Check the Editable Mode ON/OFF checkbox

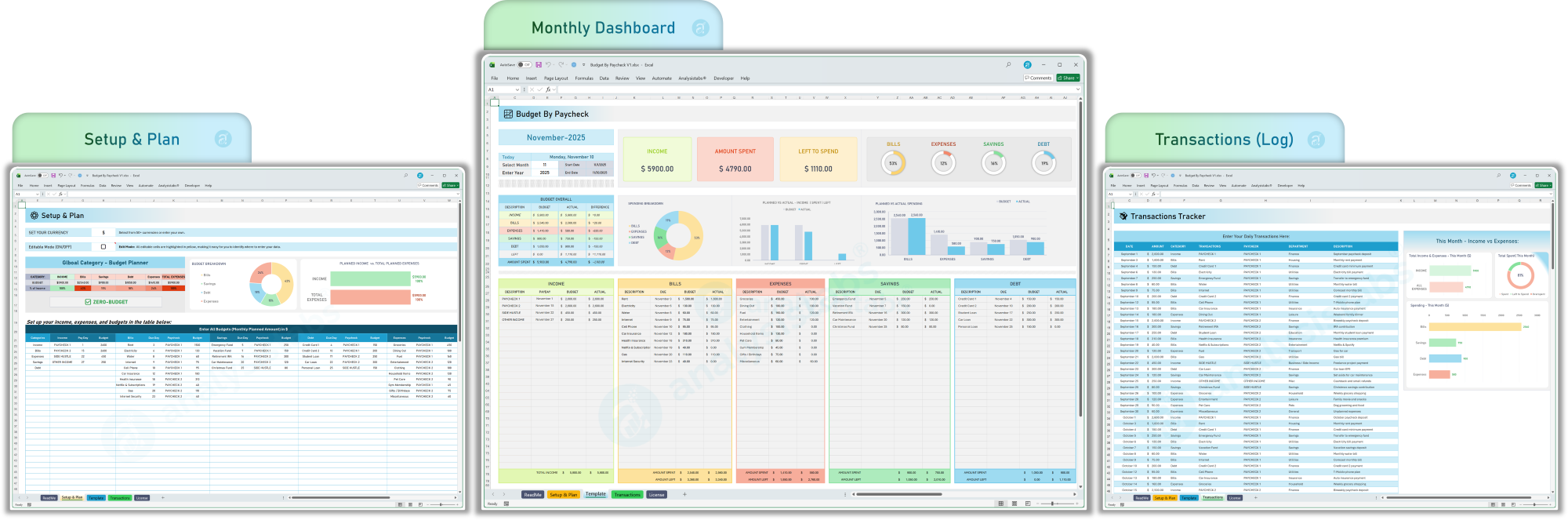(x=103, y=247)
